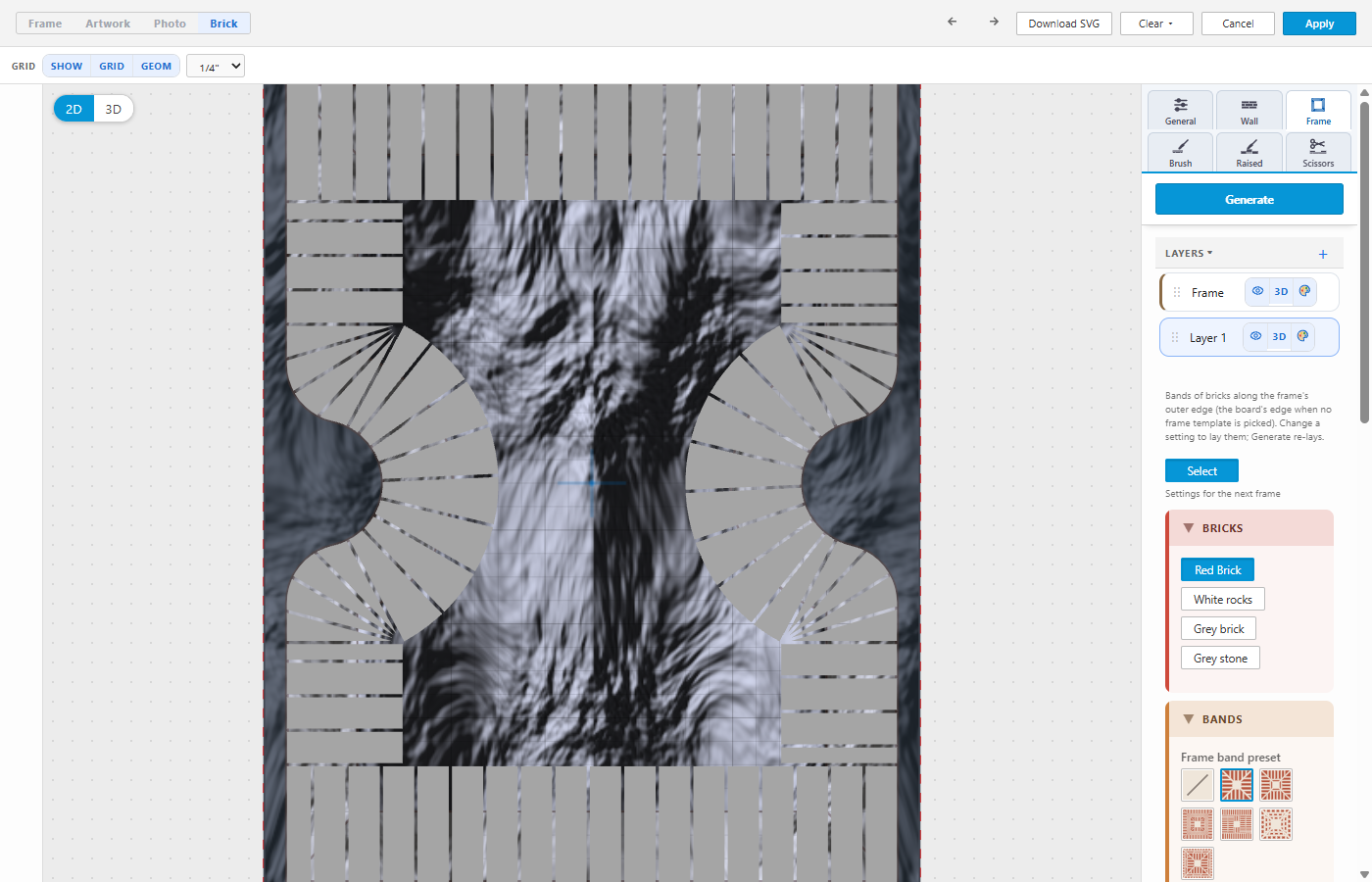Switch to the Photo tab
The image size is (1372, 882).
pyautogui.click(x=170, y=24)
